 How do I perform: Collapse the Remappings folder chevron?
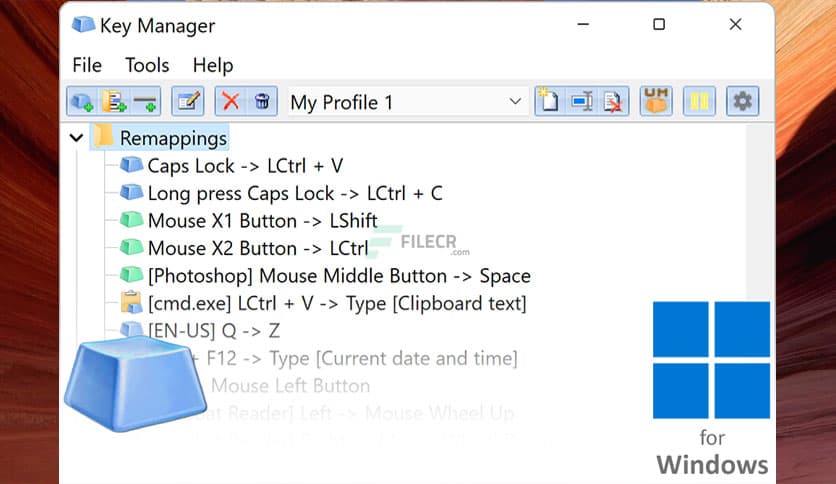[x=77, y=138]
